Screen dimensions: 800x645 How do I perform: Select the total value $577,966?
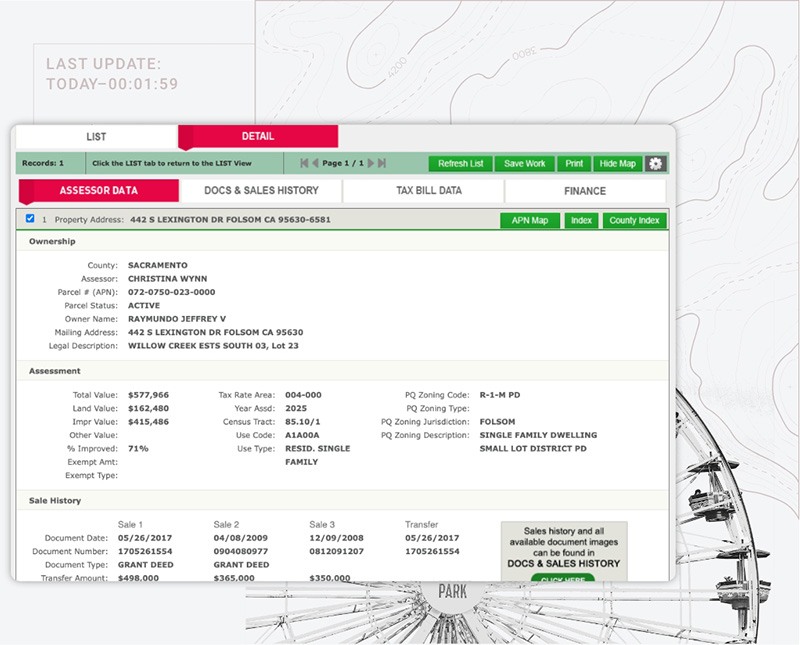[148, 395]
